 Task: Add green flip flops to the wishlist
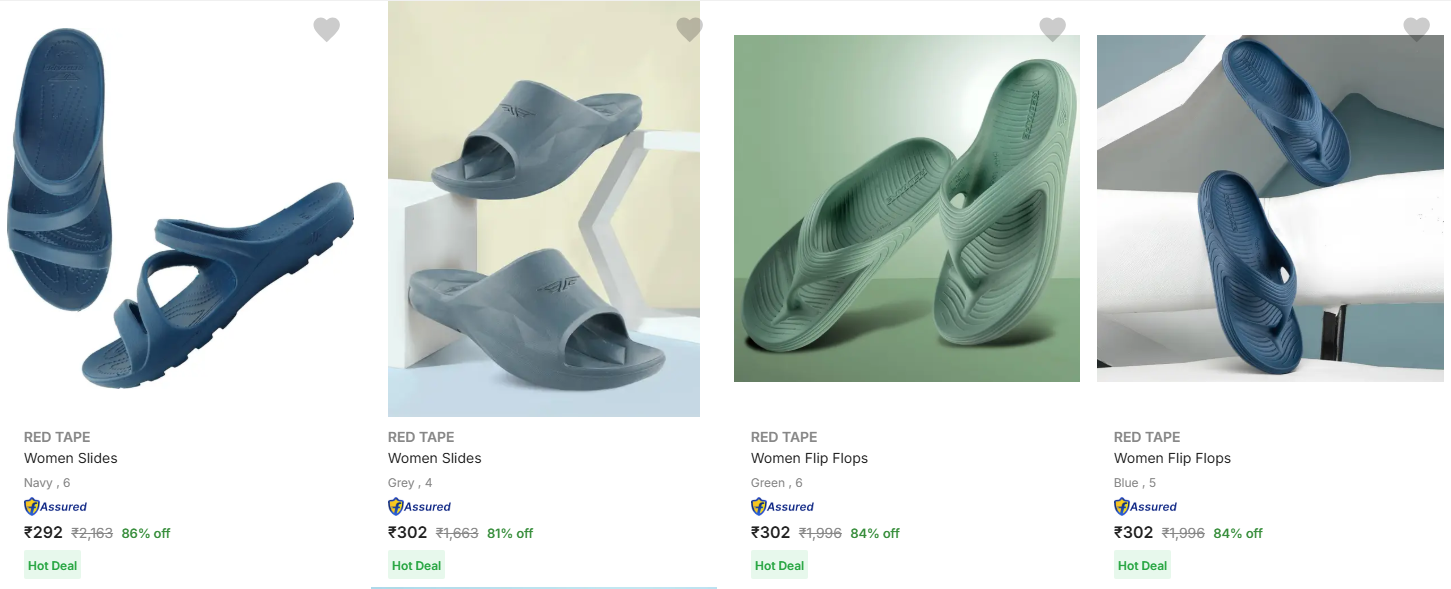click(1052, 30)
